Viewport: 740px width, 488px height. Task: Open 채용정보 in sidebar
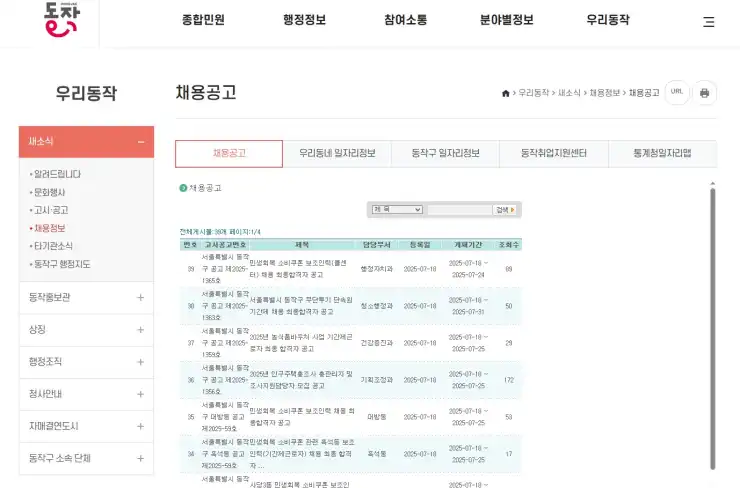[x=50, y=228]
